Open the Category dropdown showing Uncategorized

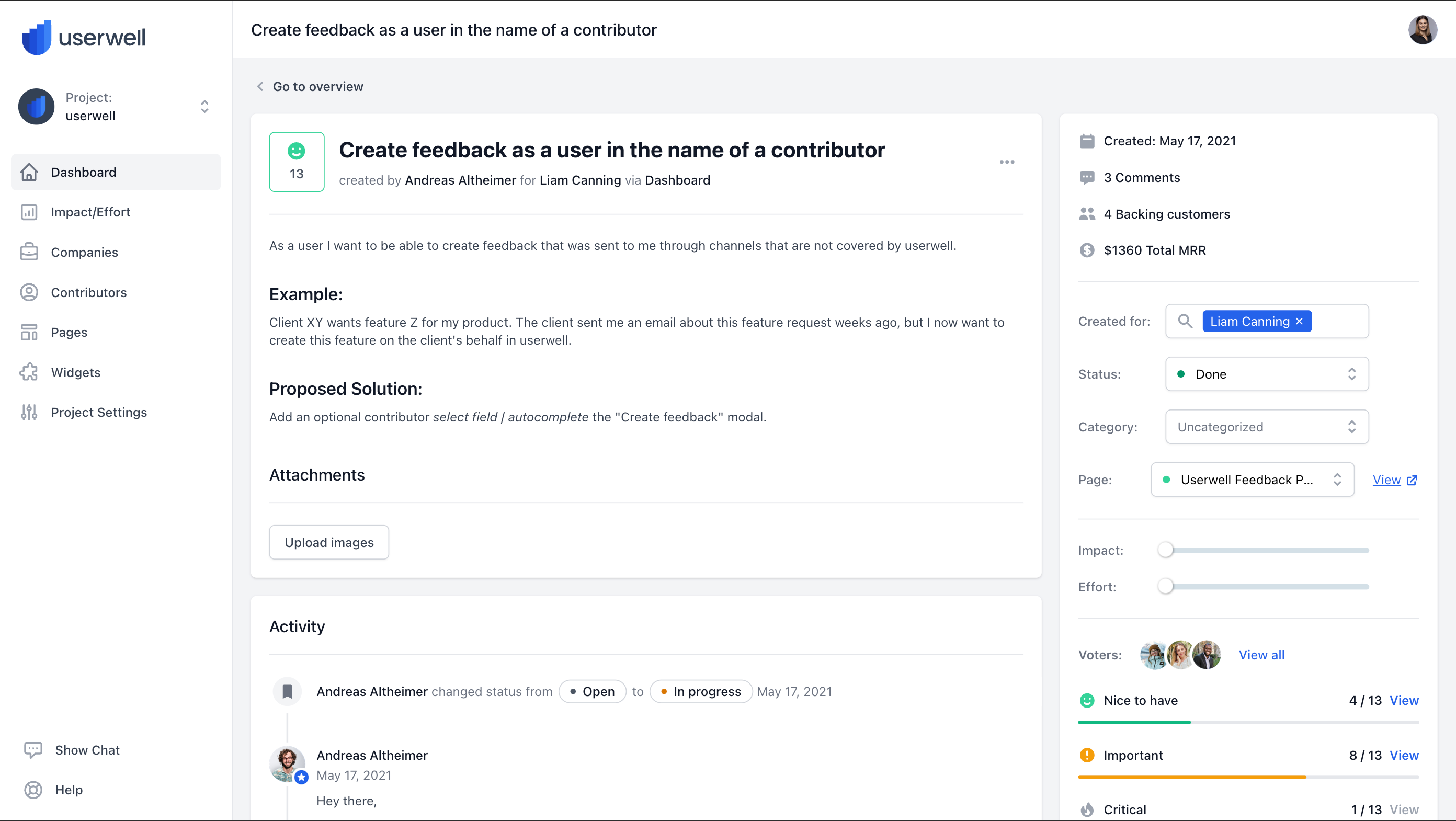[1266, 427]
